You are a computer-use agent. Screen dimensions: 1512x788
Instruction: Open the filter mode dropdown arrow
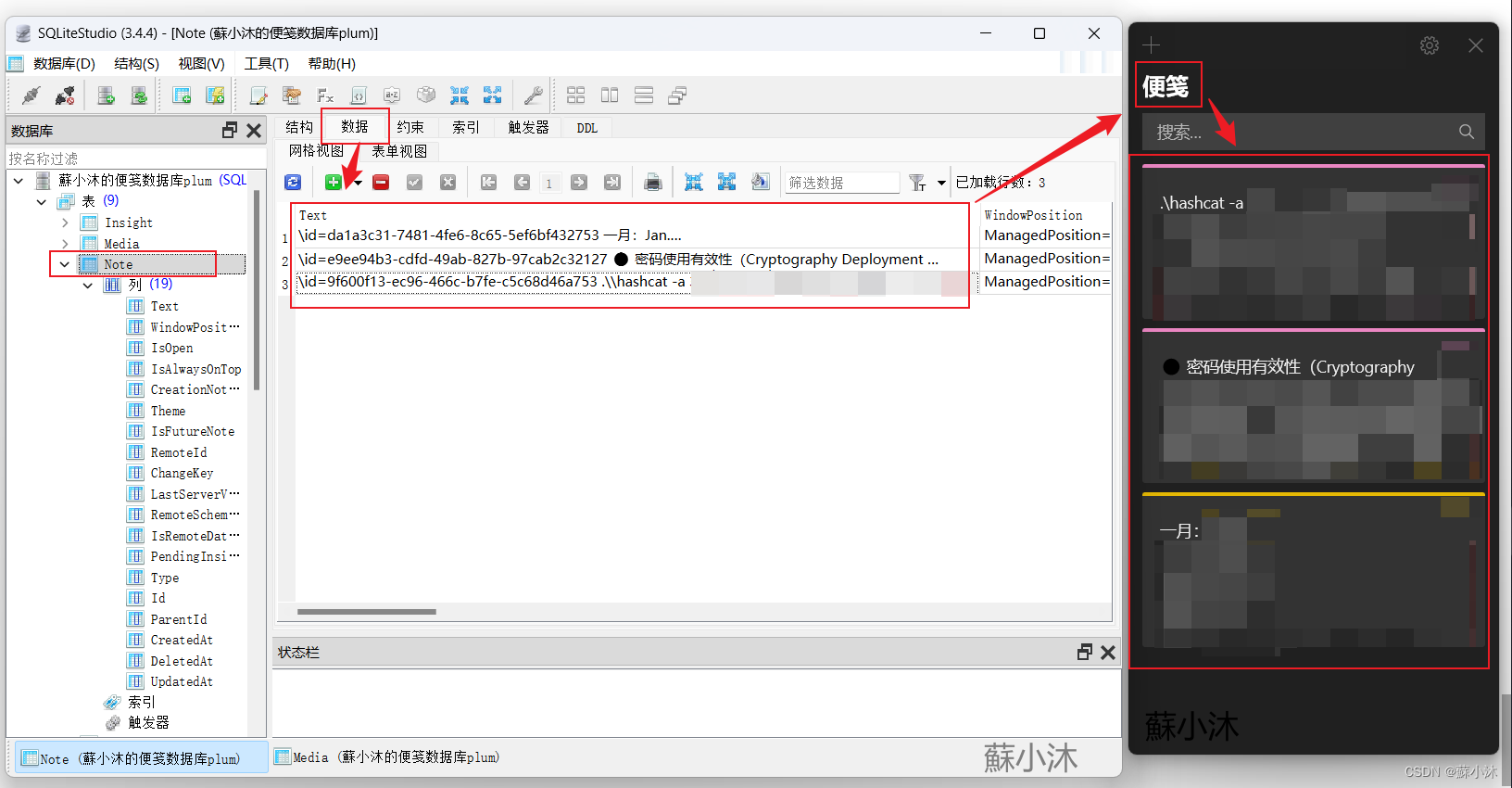(x=941, y=183)
